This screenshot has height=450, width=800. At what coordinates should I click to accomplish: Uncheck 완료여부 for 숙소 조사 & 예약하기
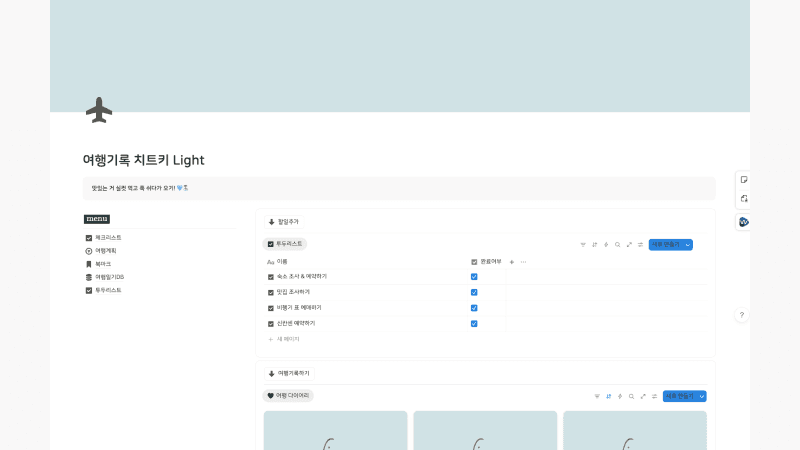474,276
